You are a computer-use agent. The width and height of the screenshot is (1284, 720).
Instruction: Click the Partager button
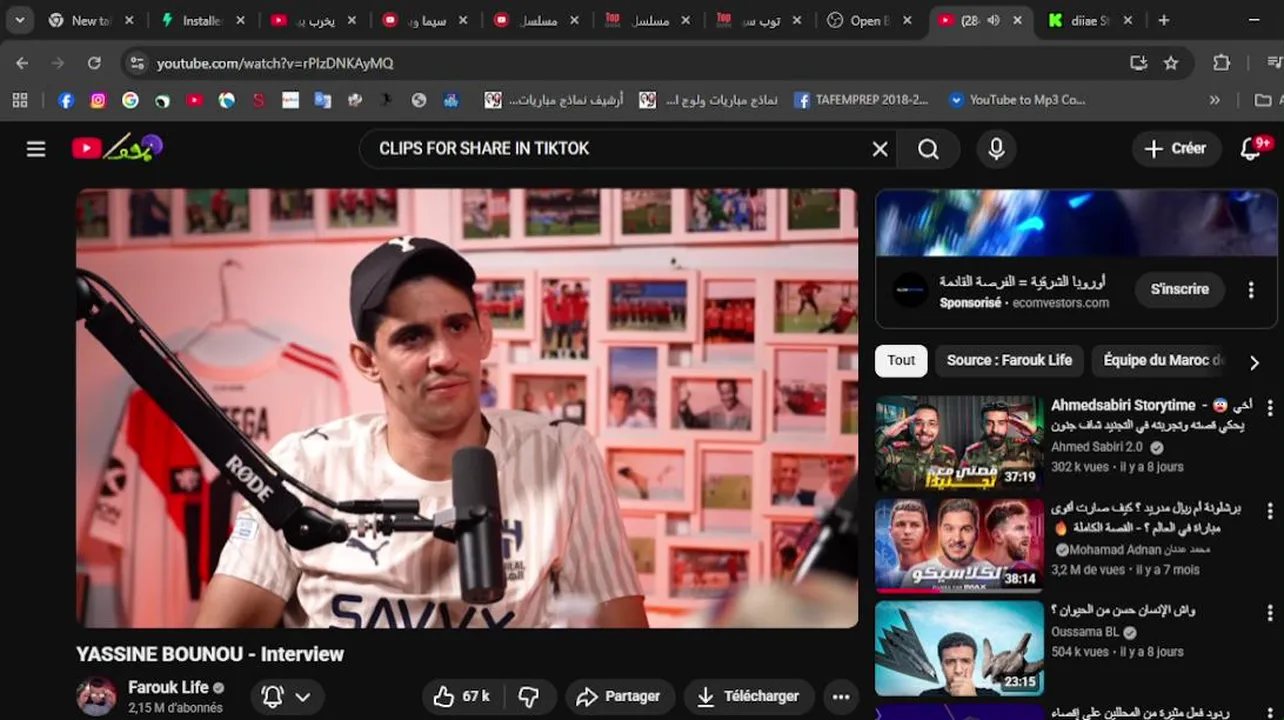(x=620, y=697)
